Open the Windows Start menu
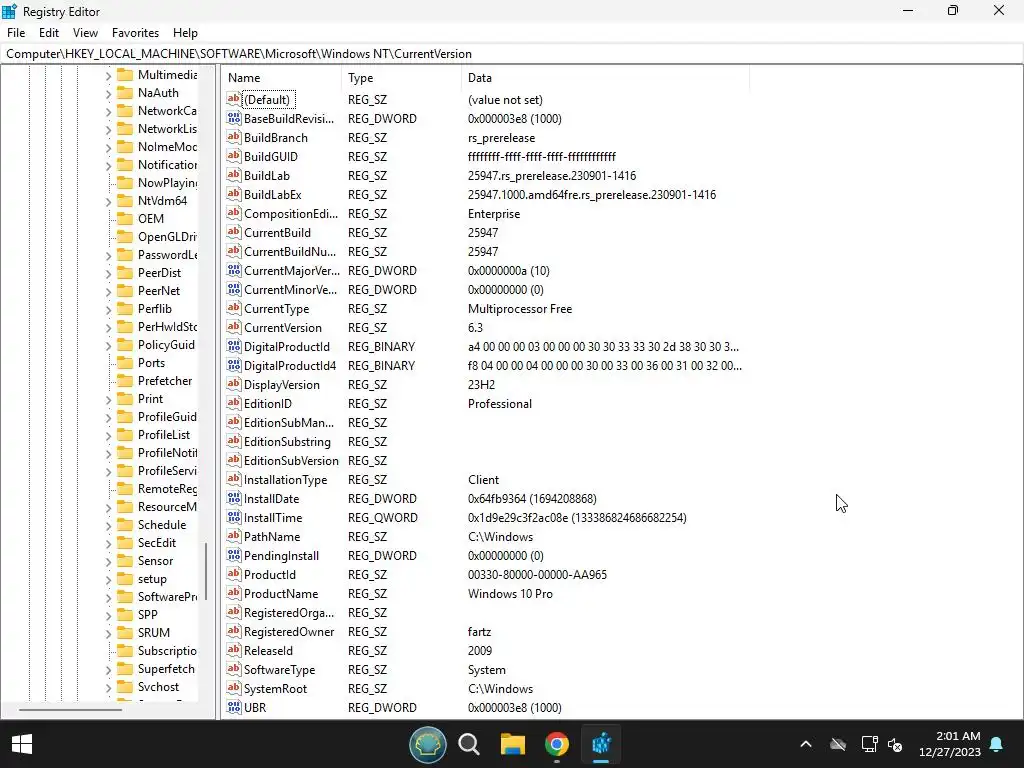Image resolution: width=1024 pixels, height=768 pixels. point(22,744)
